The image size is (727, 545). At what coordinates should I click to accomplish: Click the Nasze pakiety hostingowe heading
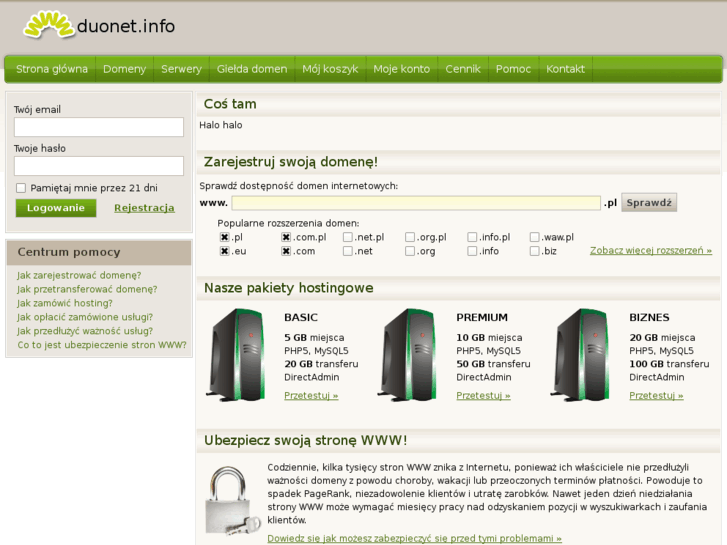[x=288, y=288]
